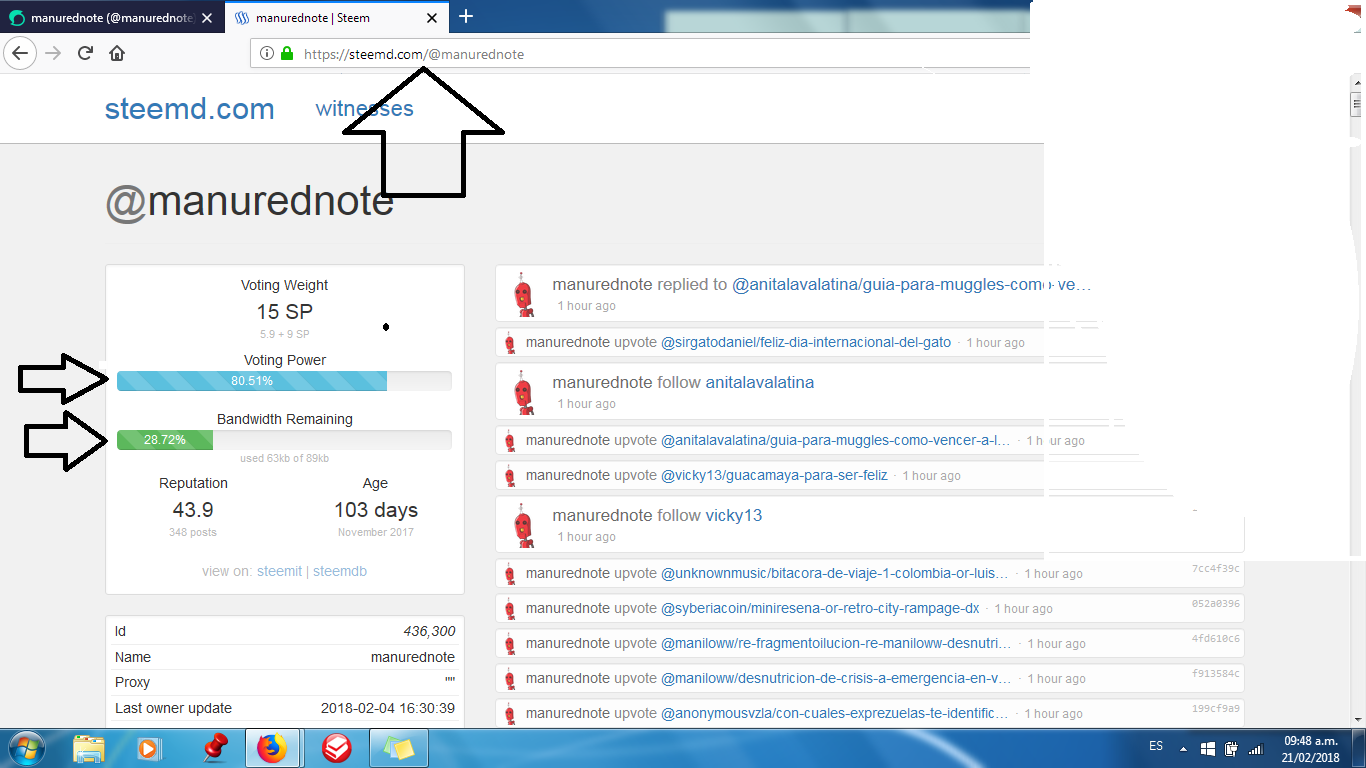The image size is (1366, 768).
Task: Open anonymousvzla con-cuales-exprezuelas link
Action: [x=835, y=713]
